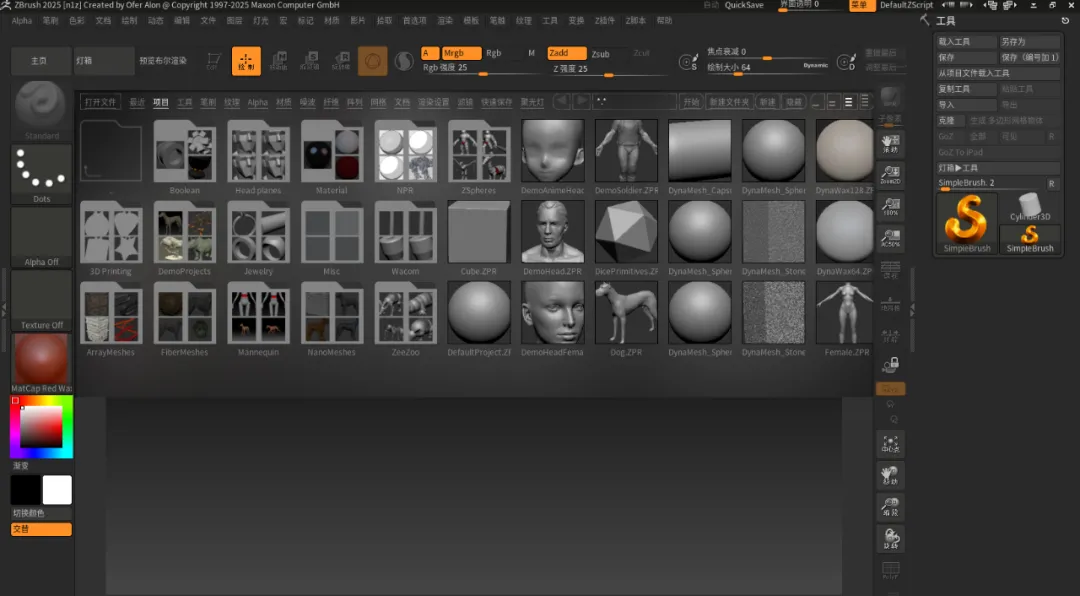Click the AC50% half-size icon
This screenshot has width=1080, height=596.
pos(890,238)
